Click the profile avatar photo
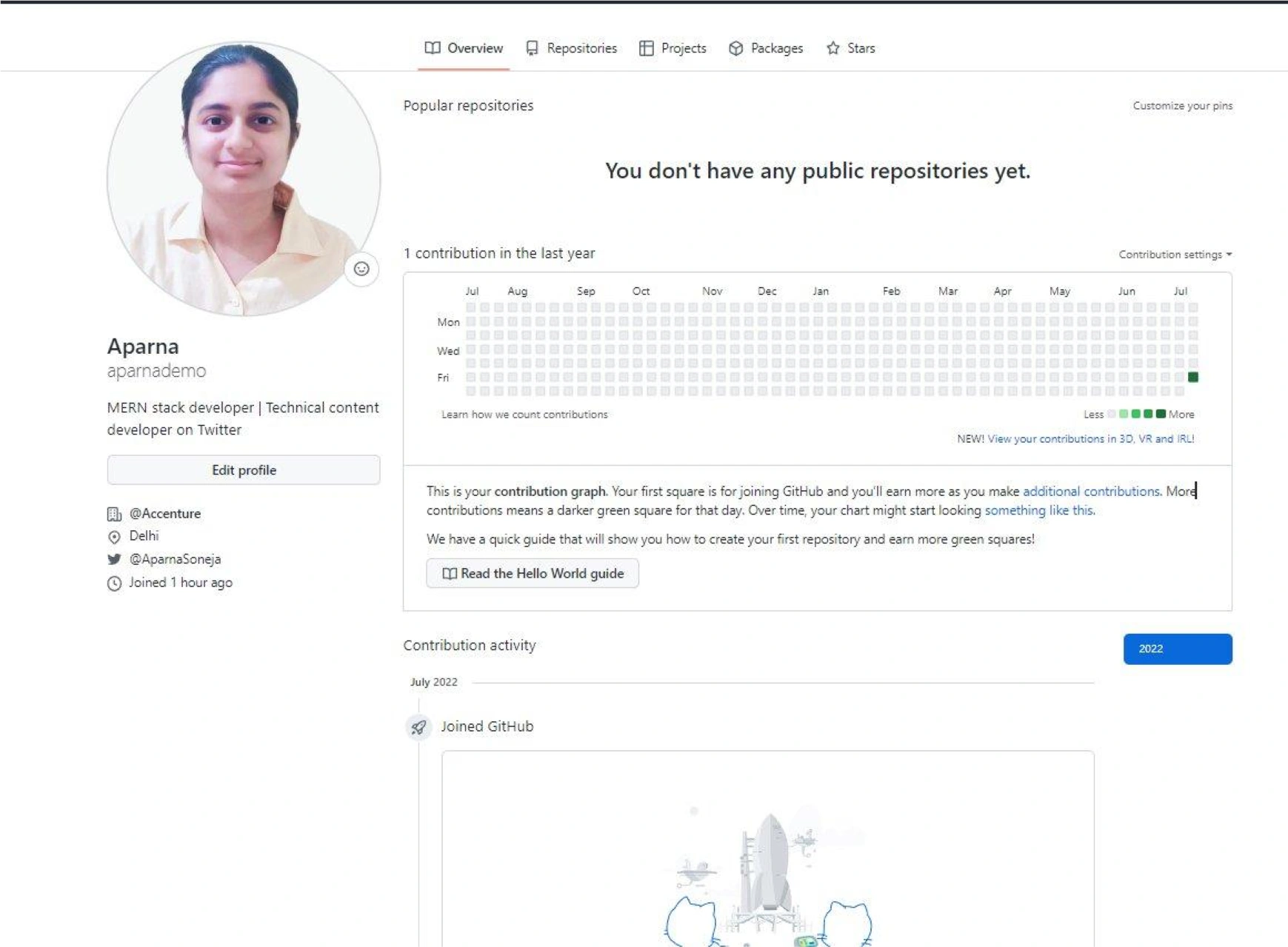The height and width of the screenshot is (947, 1288). [243, 178]
